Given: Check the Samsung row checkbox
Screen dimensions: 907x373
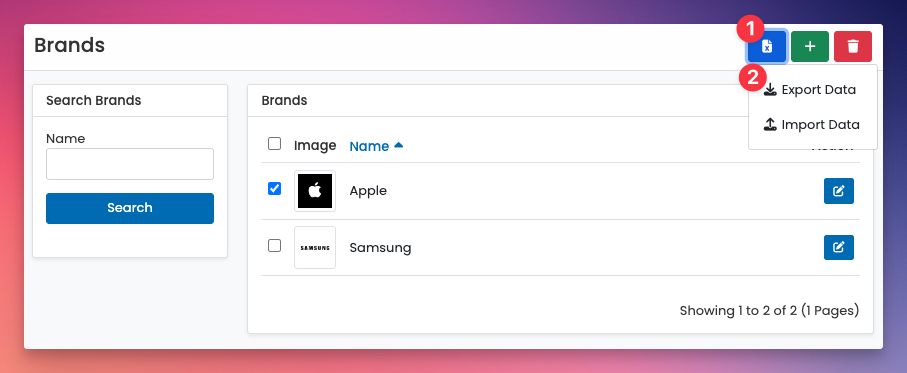Looking at the screenshot, I should click(x=275, y=246).
